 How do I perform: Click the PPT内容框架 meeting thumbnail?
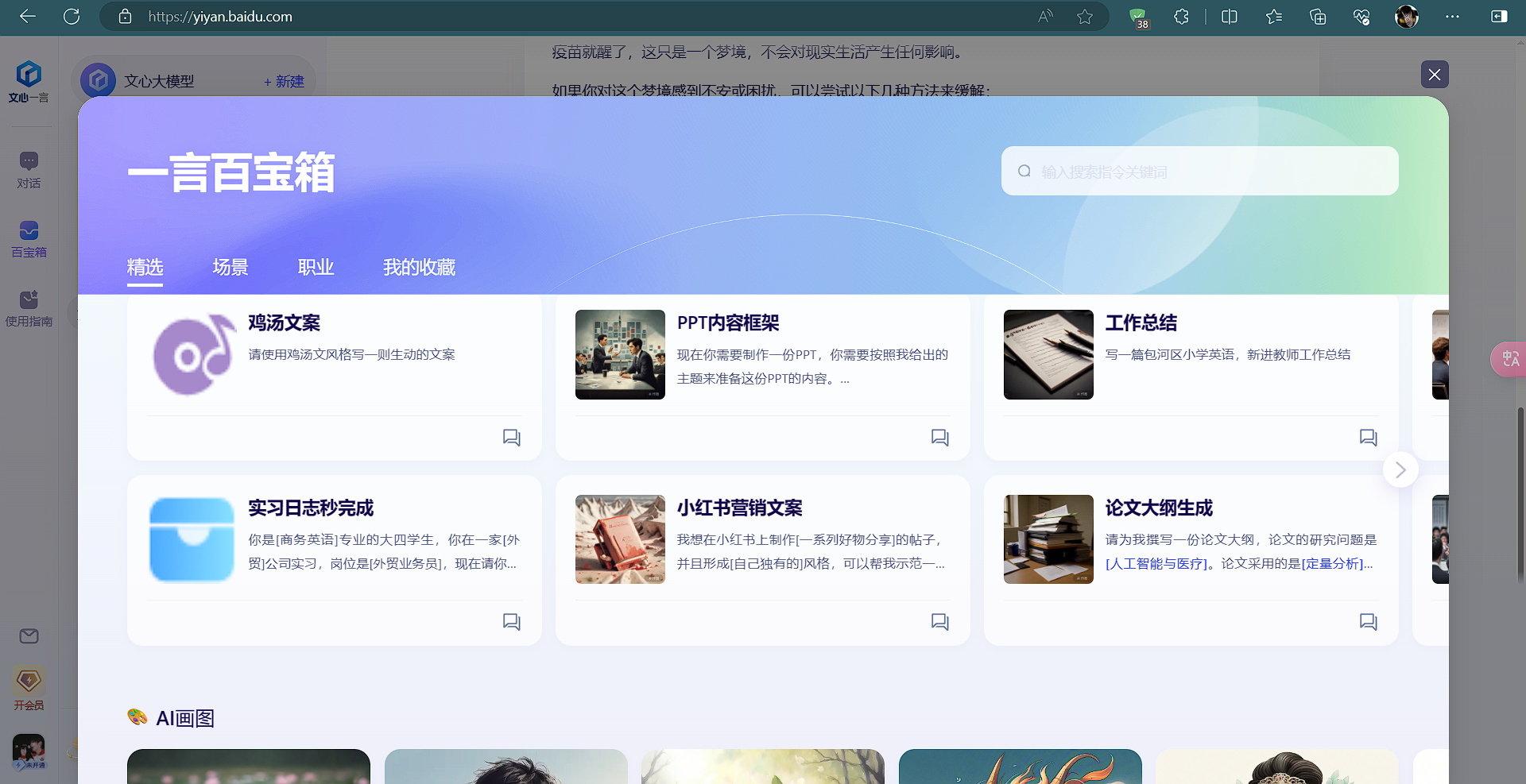(620, 354)
